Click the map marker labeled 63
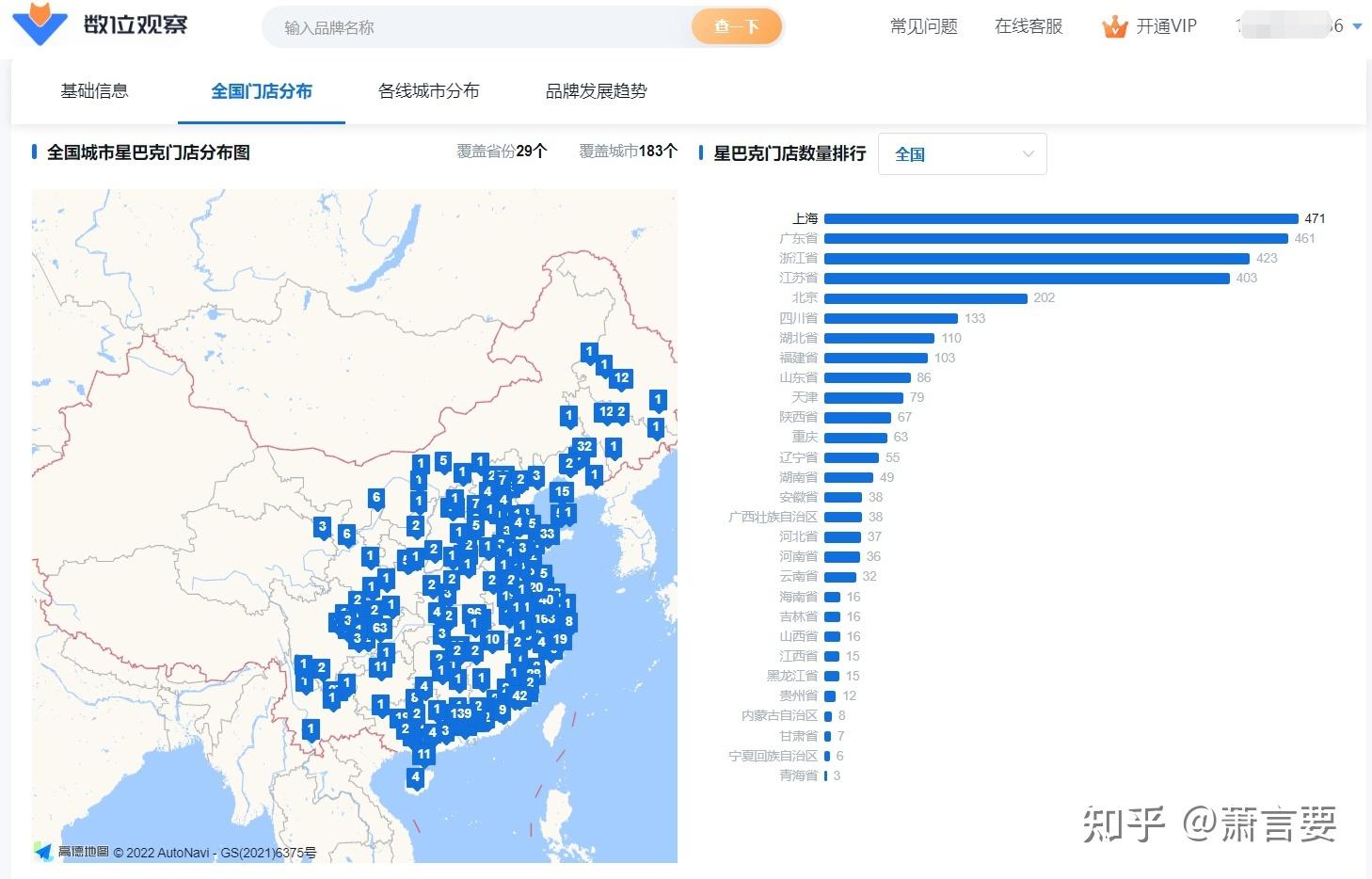 [x=379, y=629]
